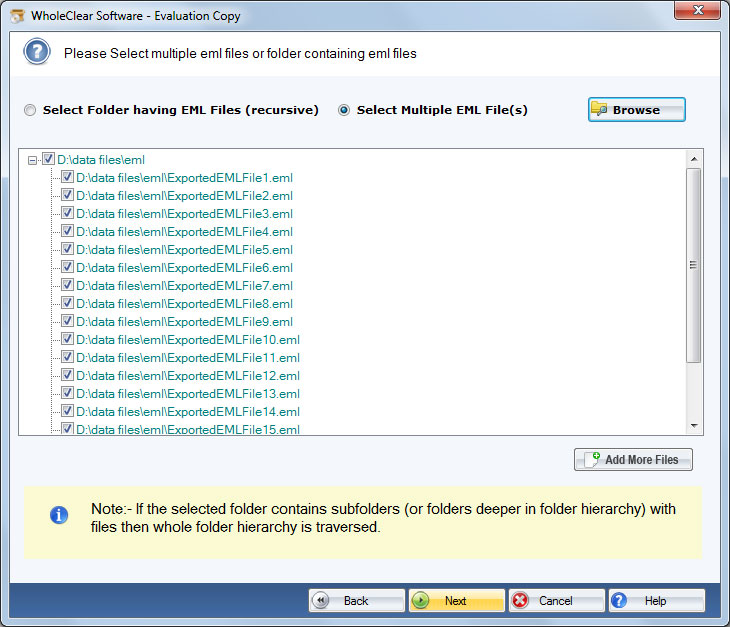This screenshot has height=627, width=730.
Task: Toggle ExportedEMLFile5.eml checkbox
Action: point(68,249)
